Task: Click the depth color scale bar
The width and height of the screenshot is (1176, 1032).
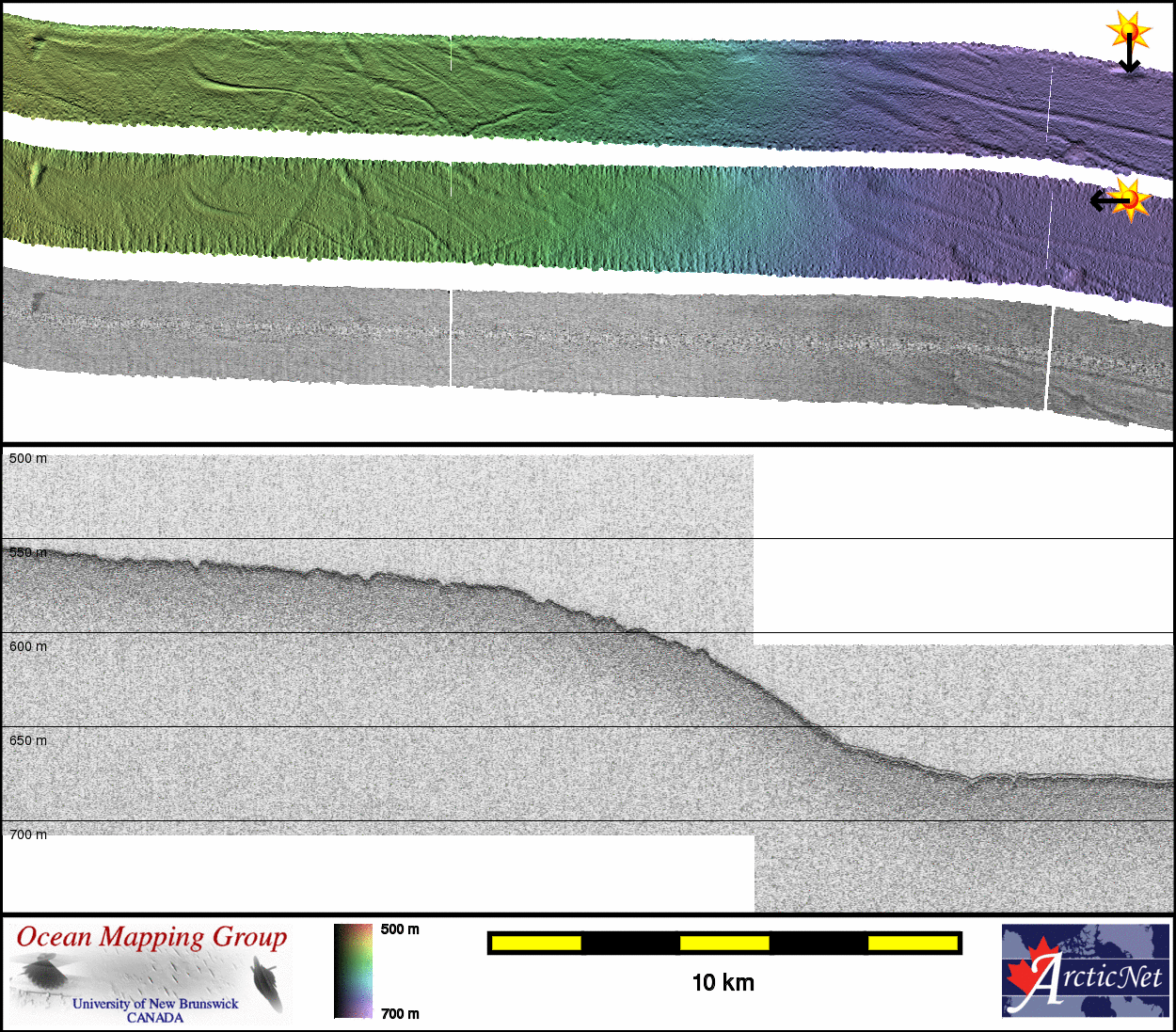Action: tap(353, 971)
